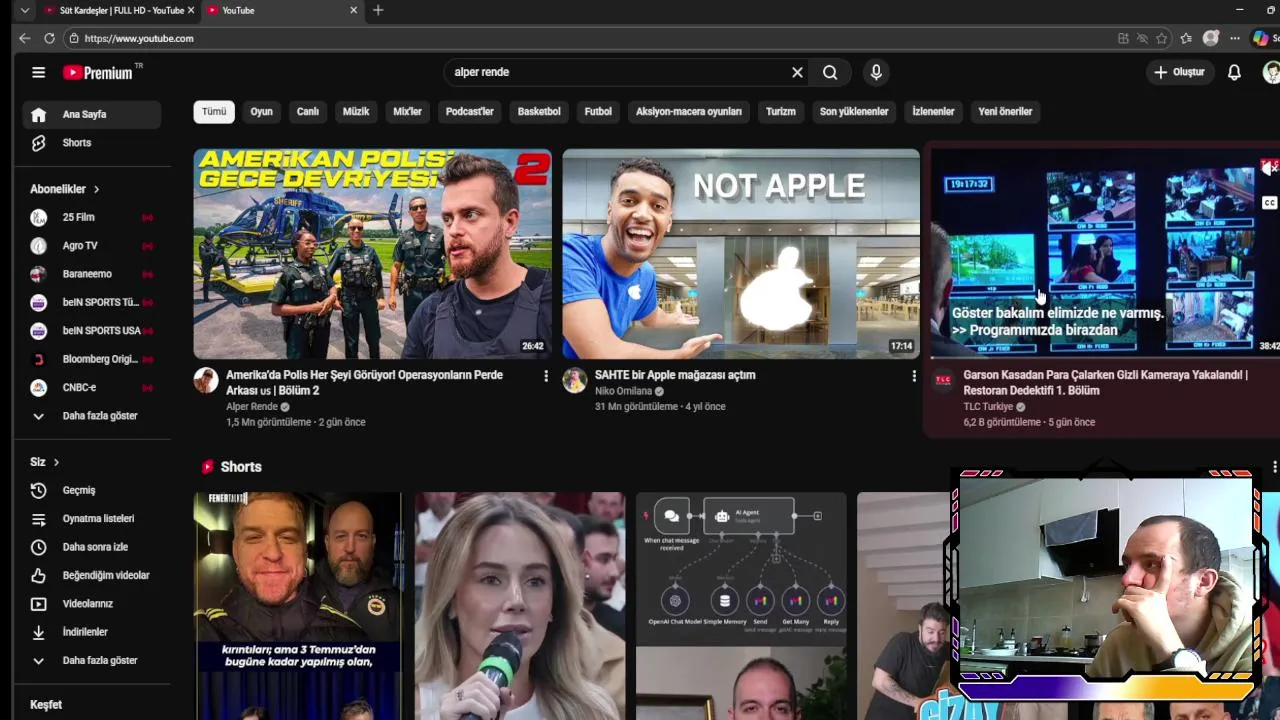The width and height of the screenshot is (1280, 720).
Task: Expand Daha fazla göster under Siz
Action: click(x=92, y=660)
